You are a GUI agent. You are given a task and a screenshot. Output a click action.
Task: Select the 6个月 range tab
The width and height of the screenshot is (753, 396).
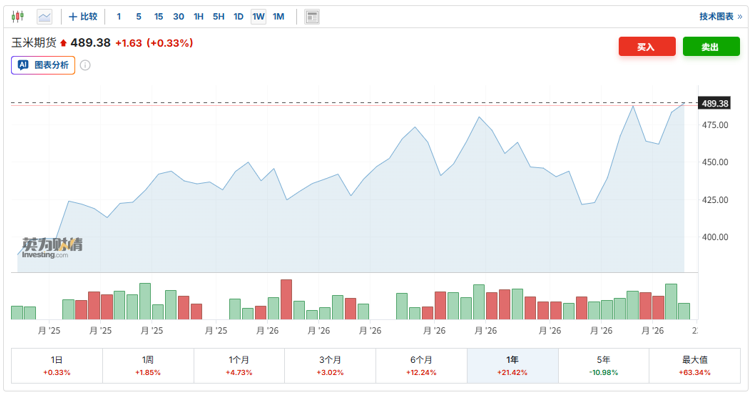point(421,366)
